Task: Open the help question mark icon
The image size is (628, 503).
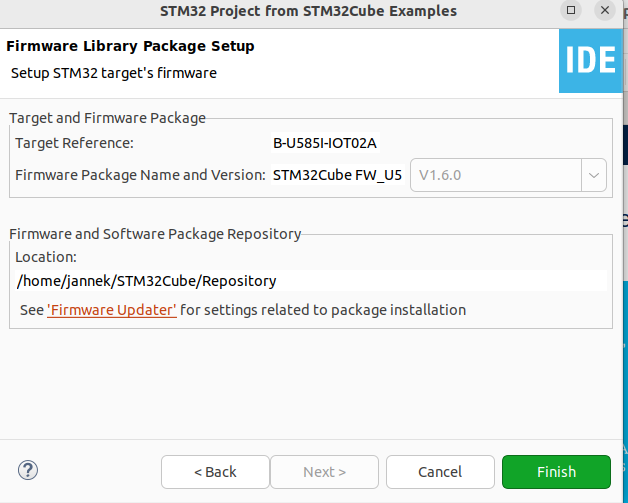Action: coord(27,470)
